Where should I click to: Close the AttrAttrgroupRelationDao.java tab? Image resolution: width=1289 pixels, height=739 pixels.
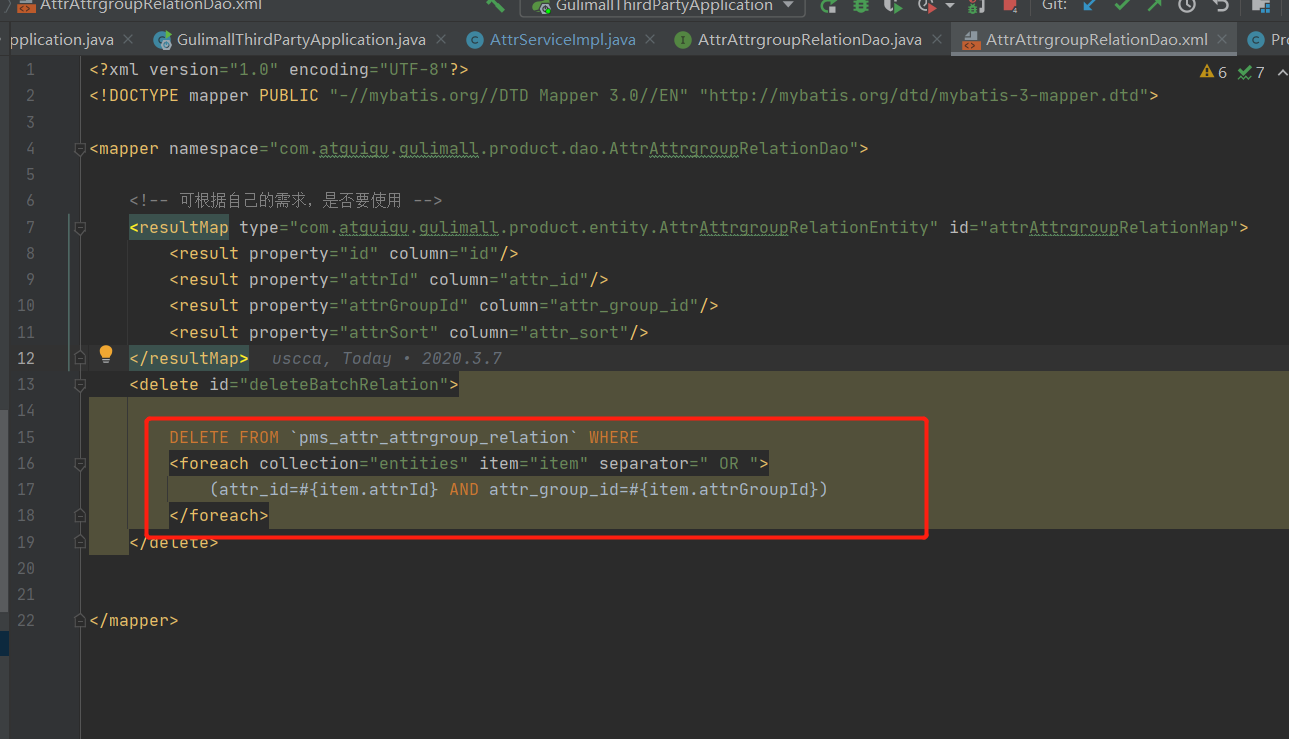pyautogui.click(x=935, y=40)
